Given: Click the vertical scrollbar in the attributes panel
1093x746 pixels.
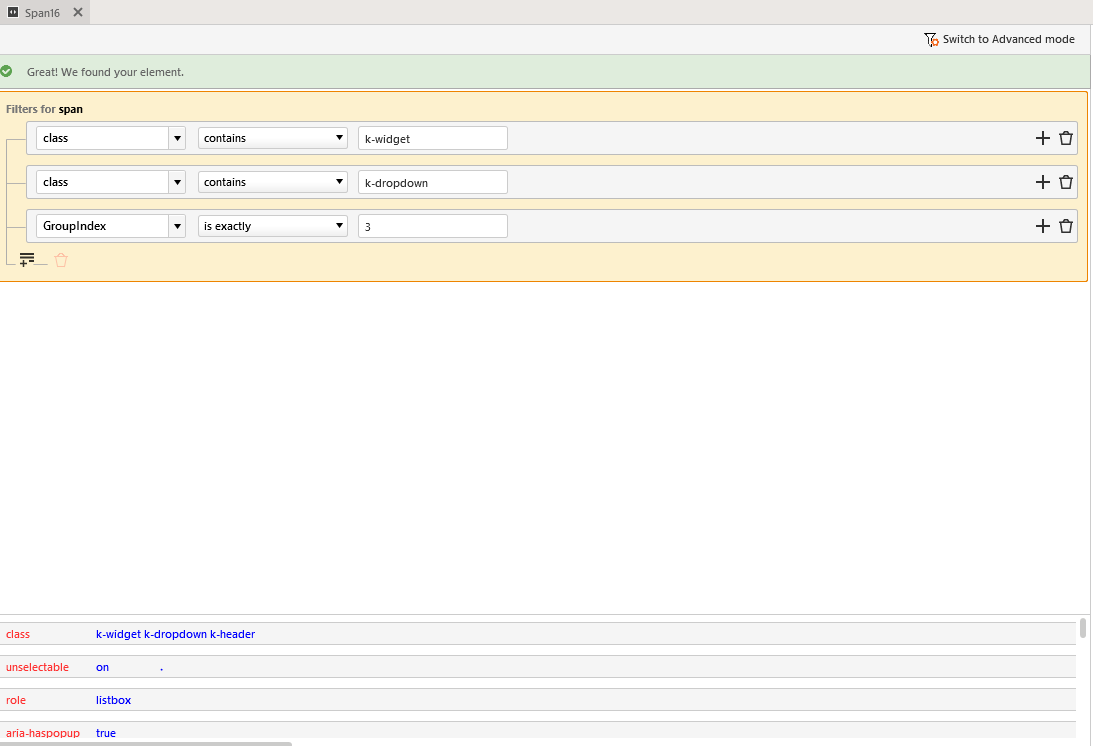Looking at the screenshot, I should tap(1083, 628).
